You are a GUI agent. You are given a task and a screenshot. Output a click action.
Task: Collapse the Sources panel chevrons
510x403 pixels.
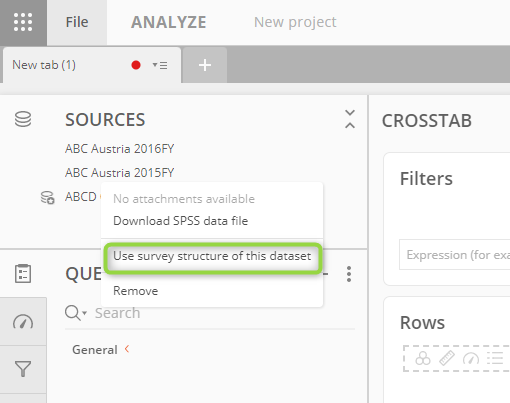350,119
